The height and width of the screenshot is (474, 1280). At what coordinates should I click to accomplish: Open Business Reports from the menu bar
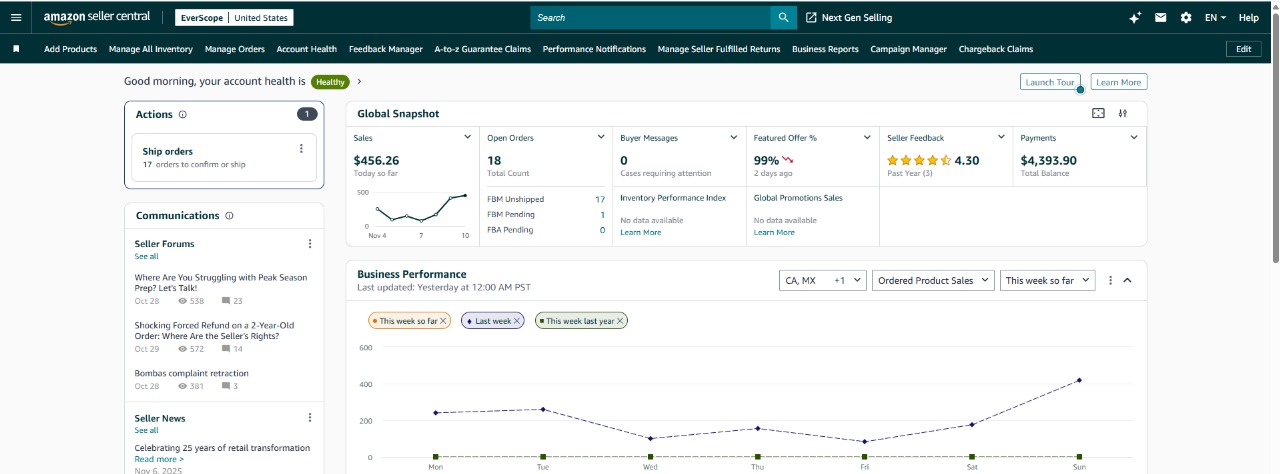[825, 49]
